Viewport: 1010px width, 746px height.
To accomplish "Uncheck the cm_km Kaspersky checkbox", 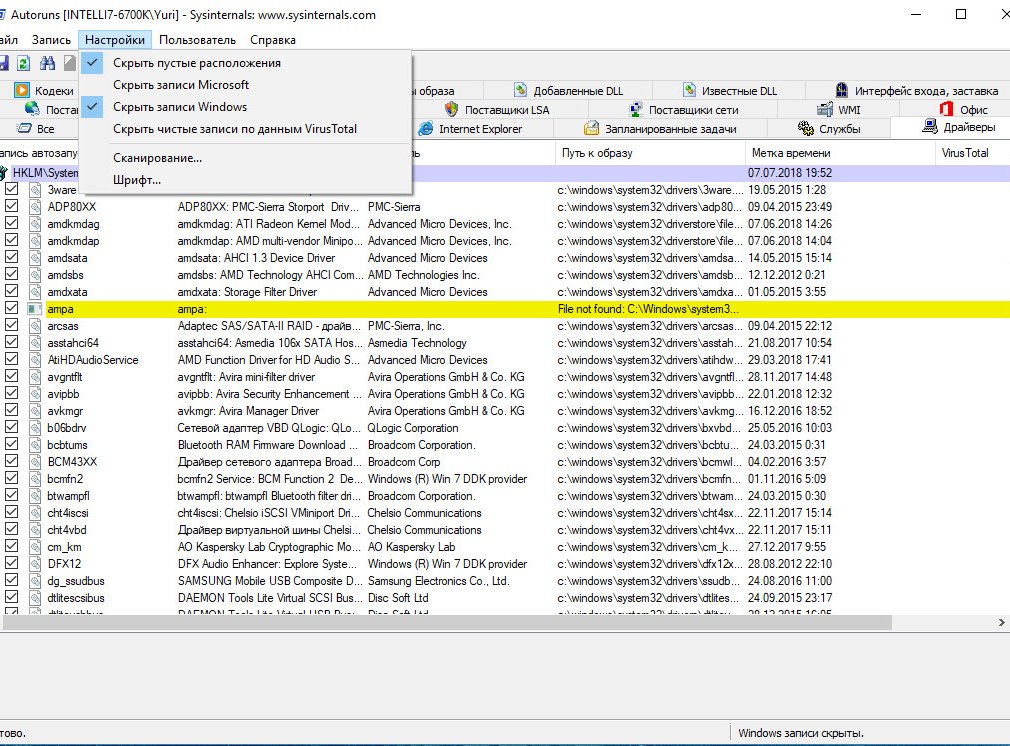I will 11,546.
